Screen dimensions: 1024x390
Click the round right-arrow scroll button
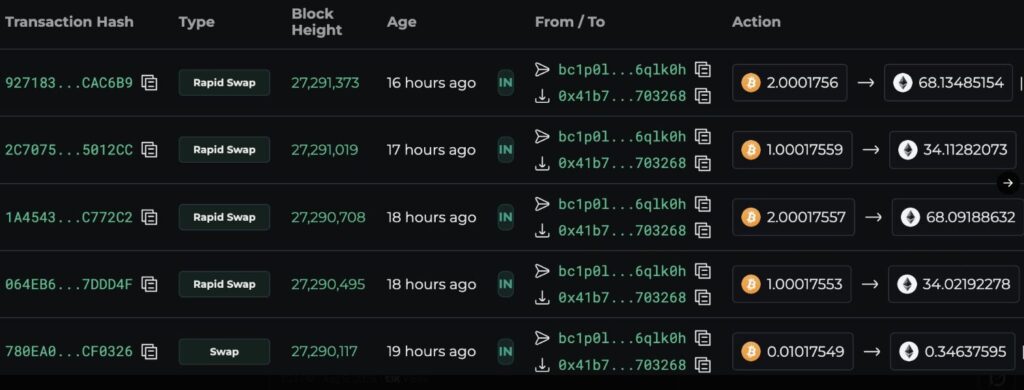coord(1008,183)
